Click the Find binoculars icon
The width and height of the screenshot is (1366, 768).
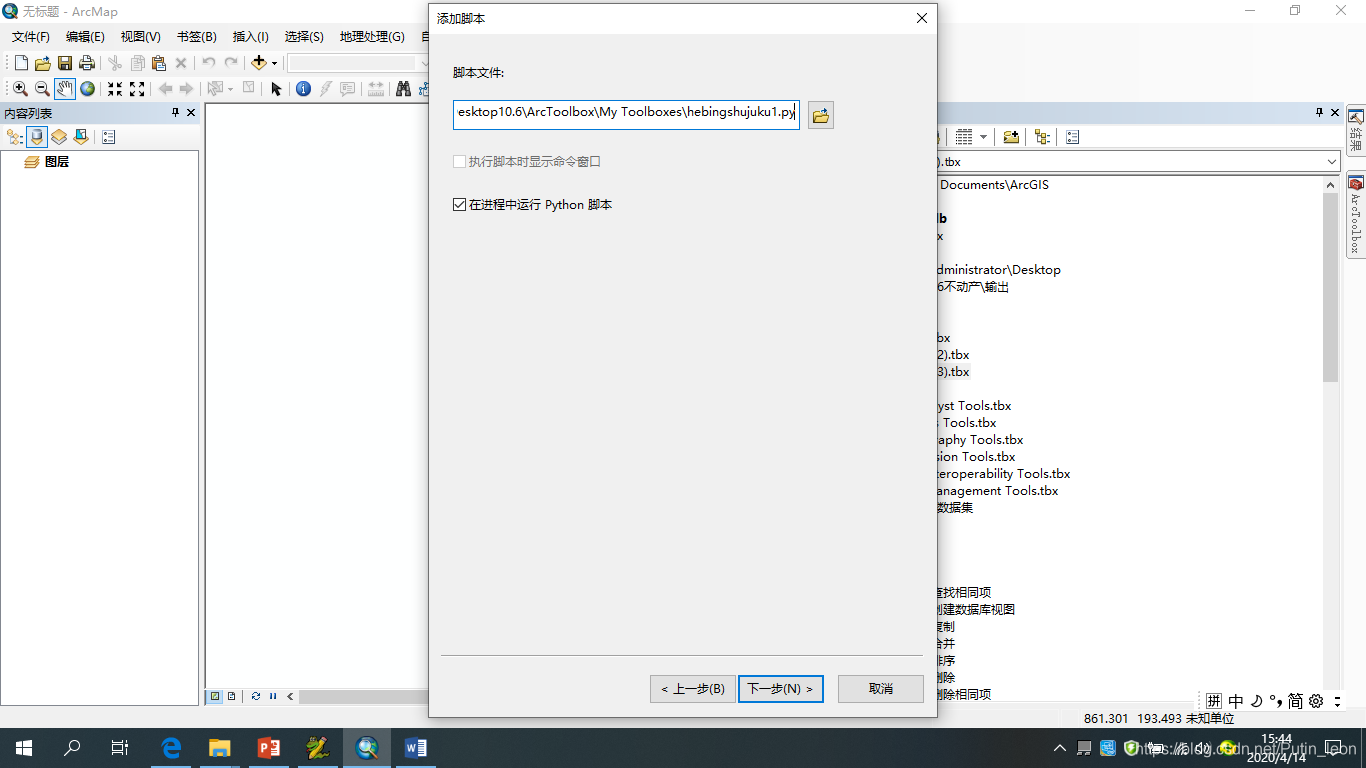pyautogui.click(x=403, y=89)
